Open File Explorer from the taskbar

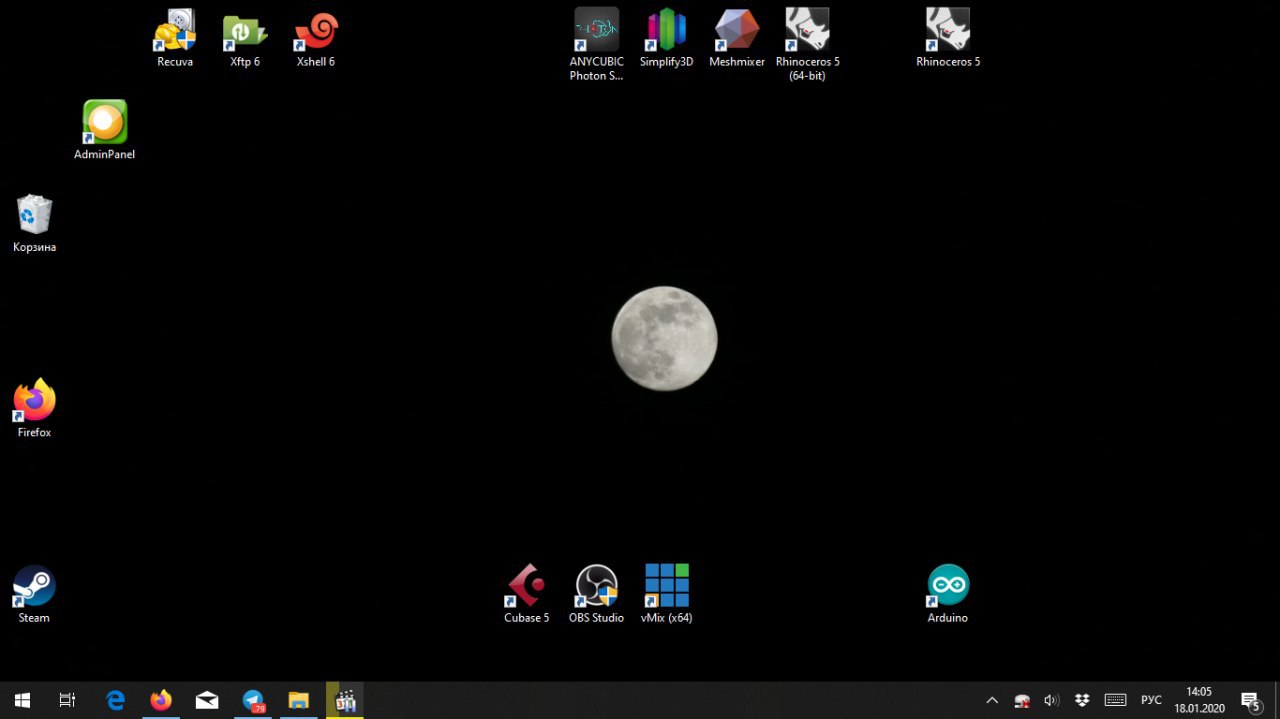coord(299,700)
